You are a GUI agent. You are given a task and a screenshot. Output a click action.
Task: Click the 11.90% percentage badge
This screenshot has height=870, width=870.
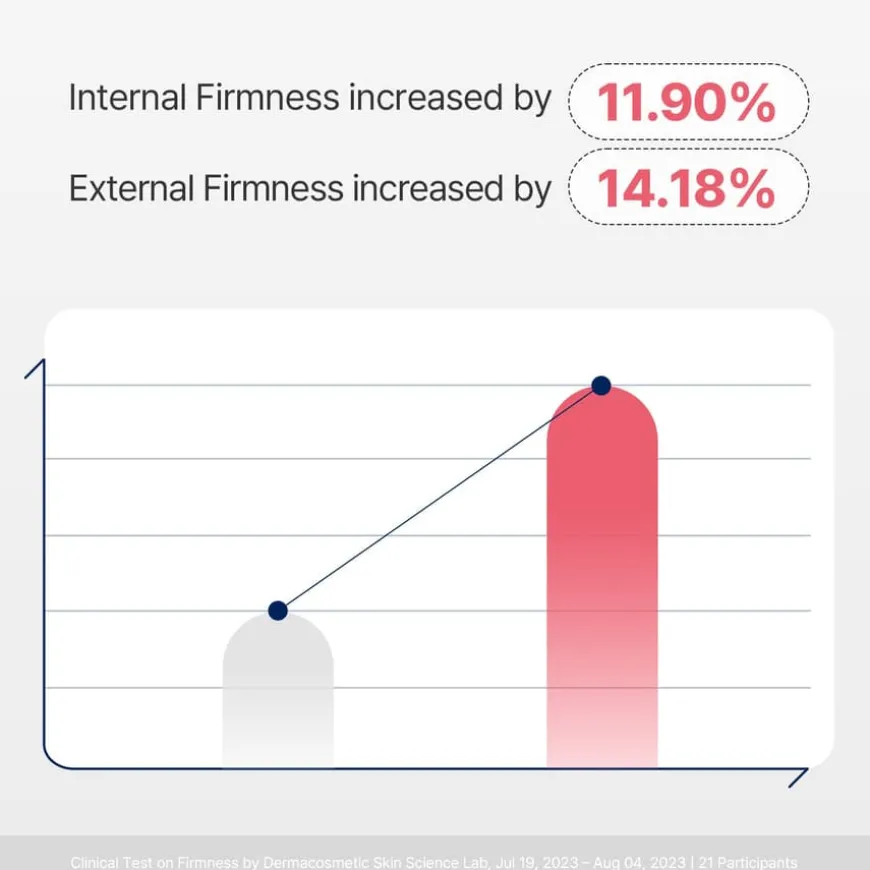coord(687,101)
